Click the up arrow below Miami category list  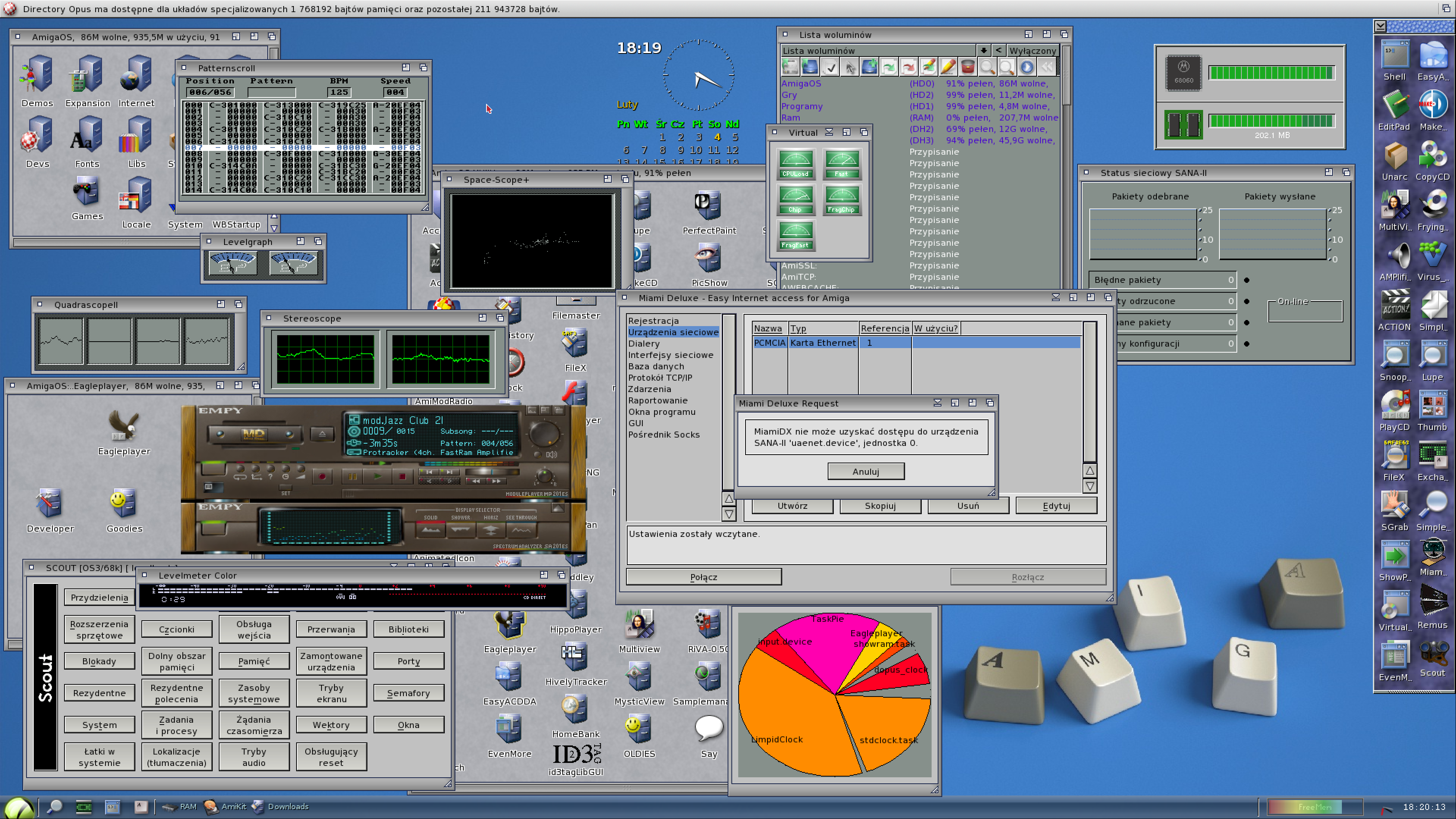(x=728, y=499)
